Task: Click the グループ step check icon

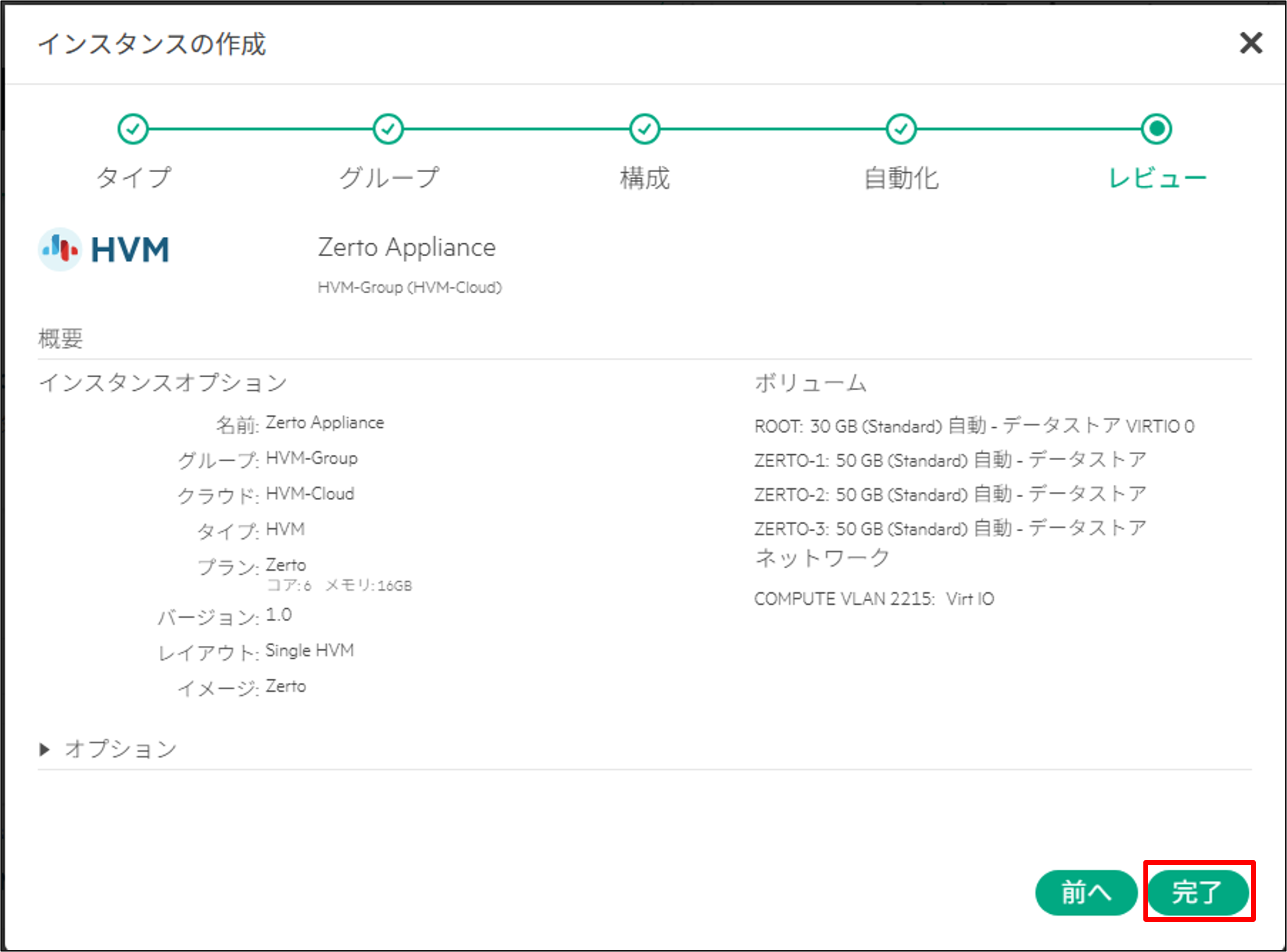Action: pyautogui.click(x=388, y=129)
